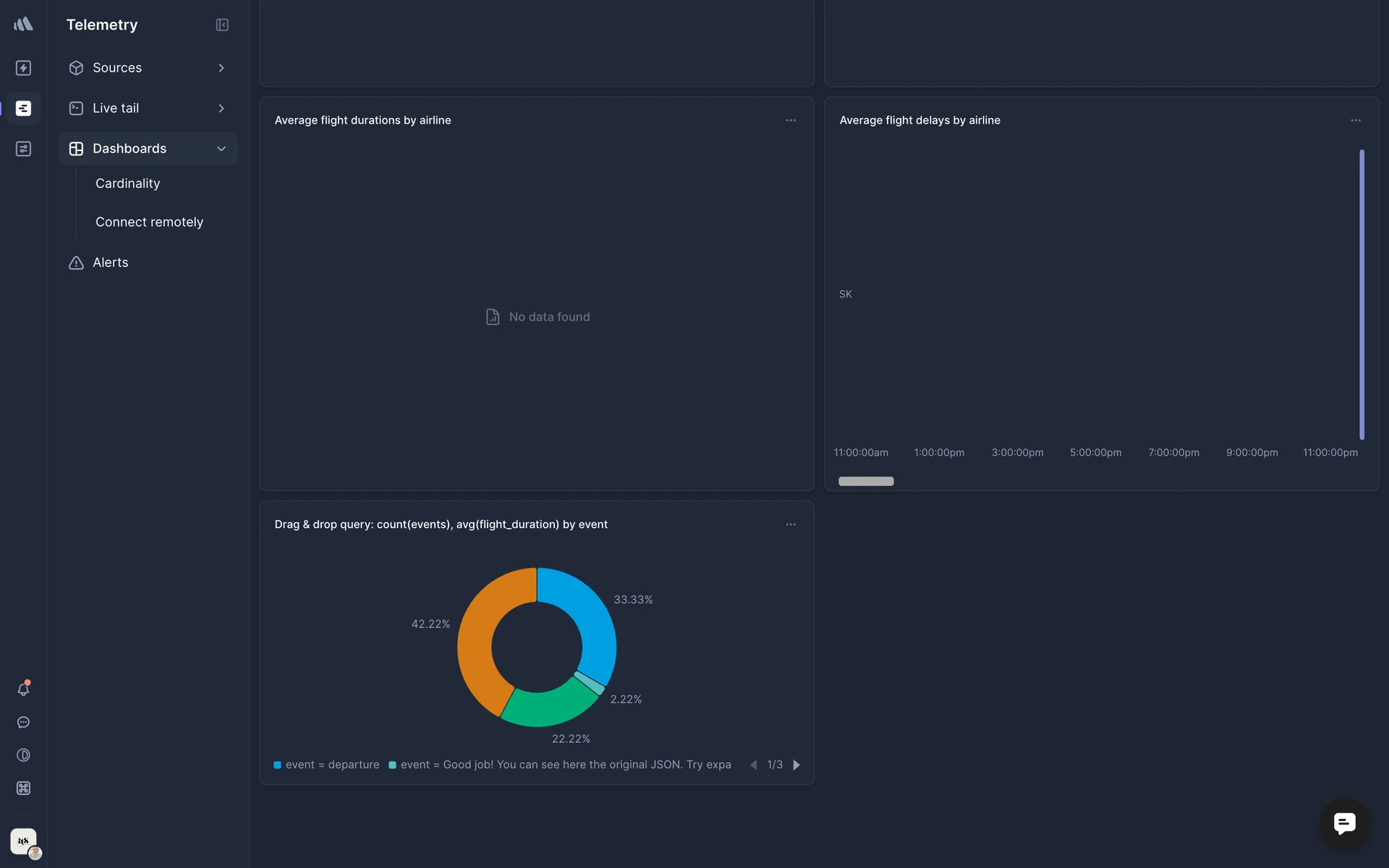
Task: Open the live chat support widget
Action: [x=1344, y=823]
